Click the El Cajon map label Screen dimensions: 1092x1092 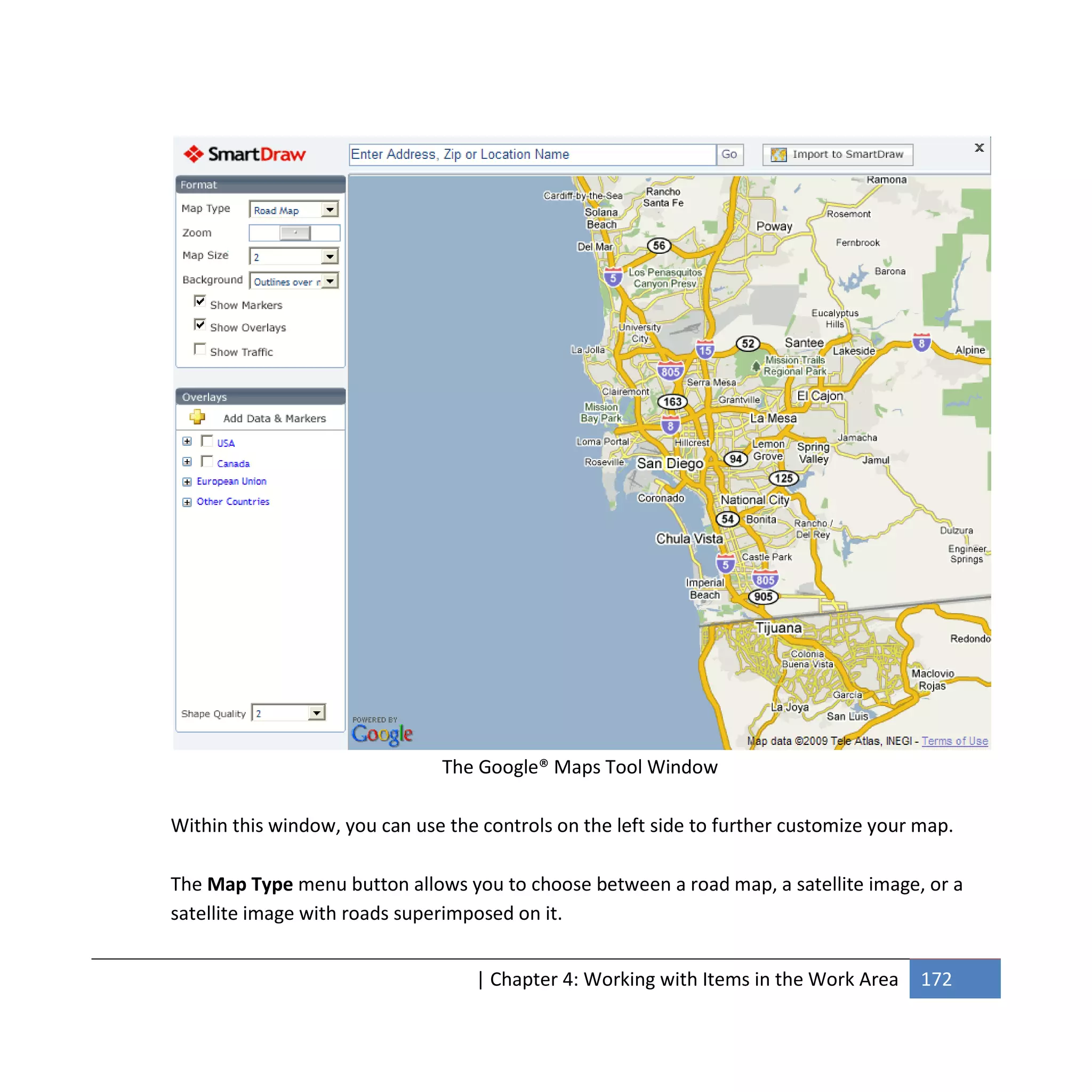(x=820, y=396)
